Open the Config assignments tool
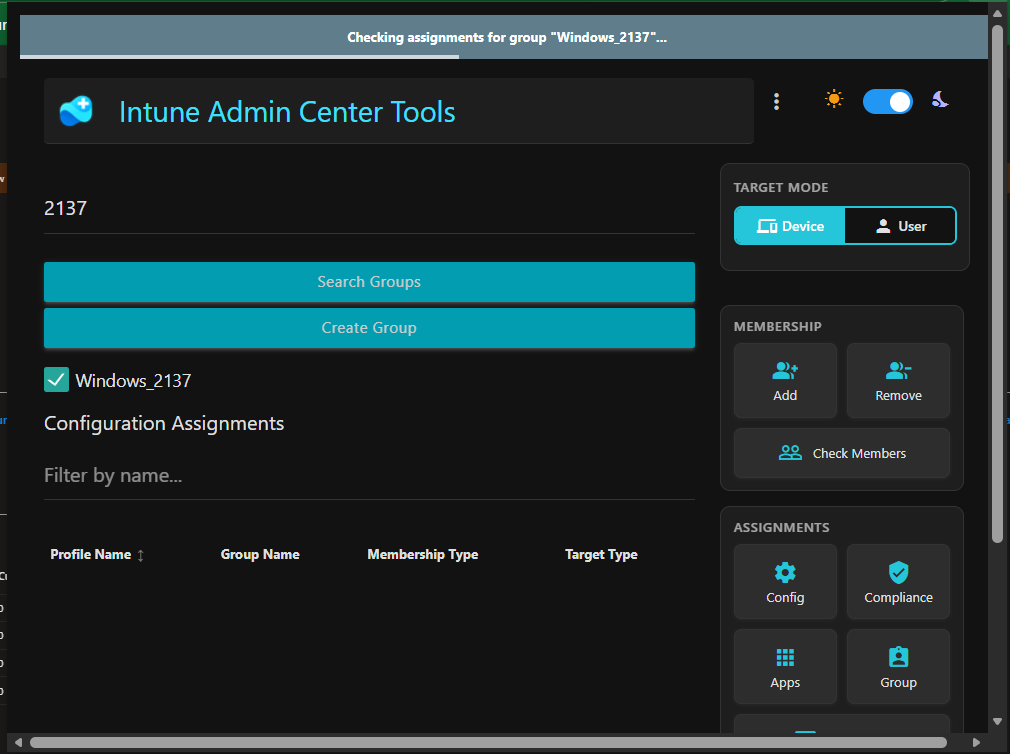 (x=785, y=581)
